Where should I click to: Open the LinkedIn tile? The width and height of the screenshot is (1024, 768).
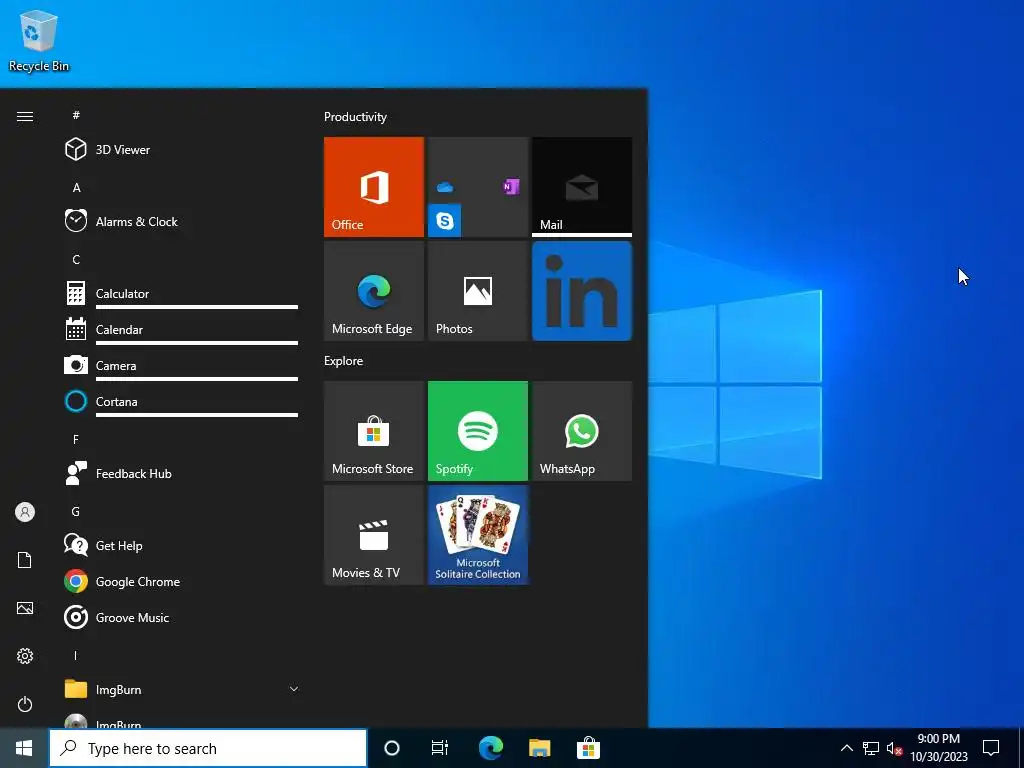tap(582, 291)
